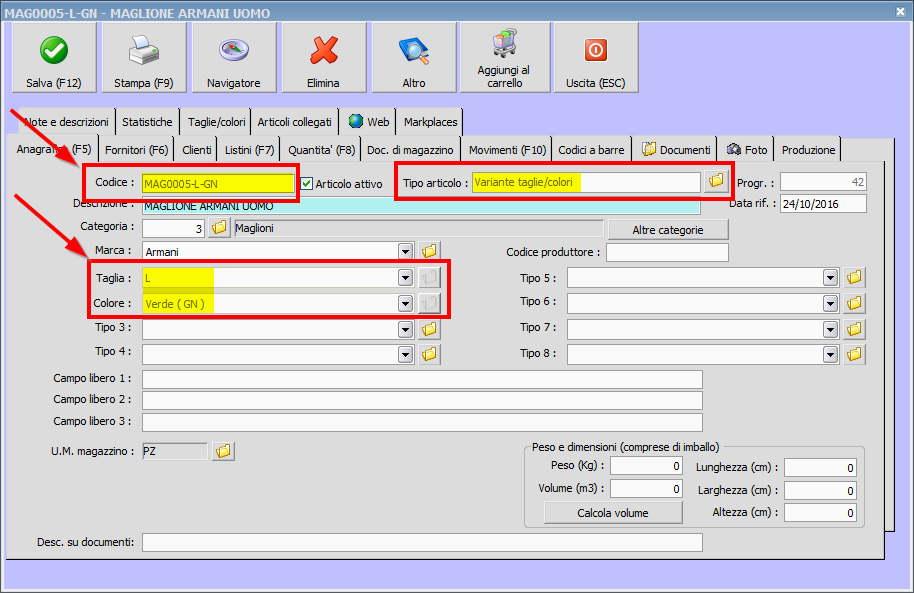Select the Codici a barre tab
Image resolution: width=914 pixels, height=593 pixels.
point(591,150)
